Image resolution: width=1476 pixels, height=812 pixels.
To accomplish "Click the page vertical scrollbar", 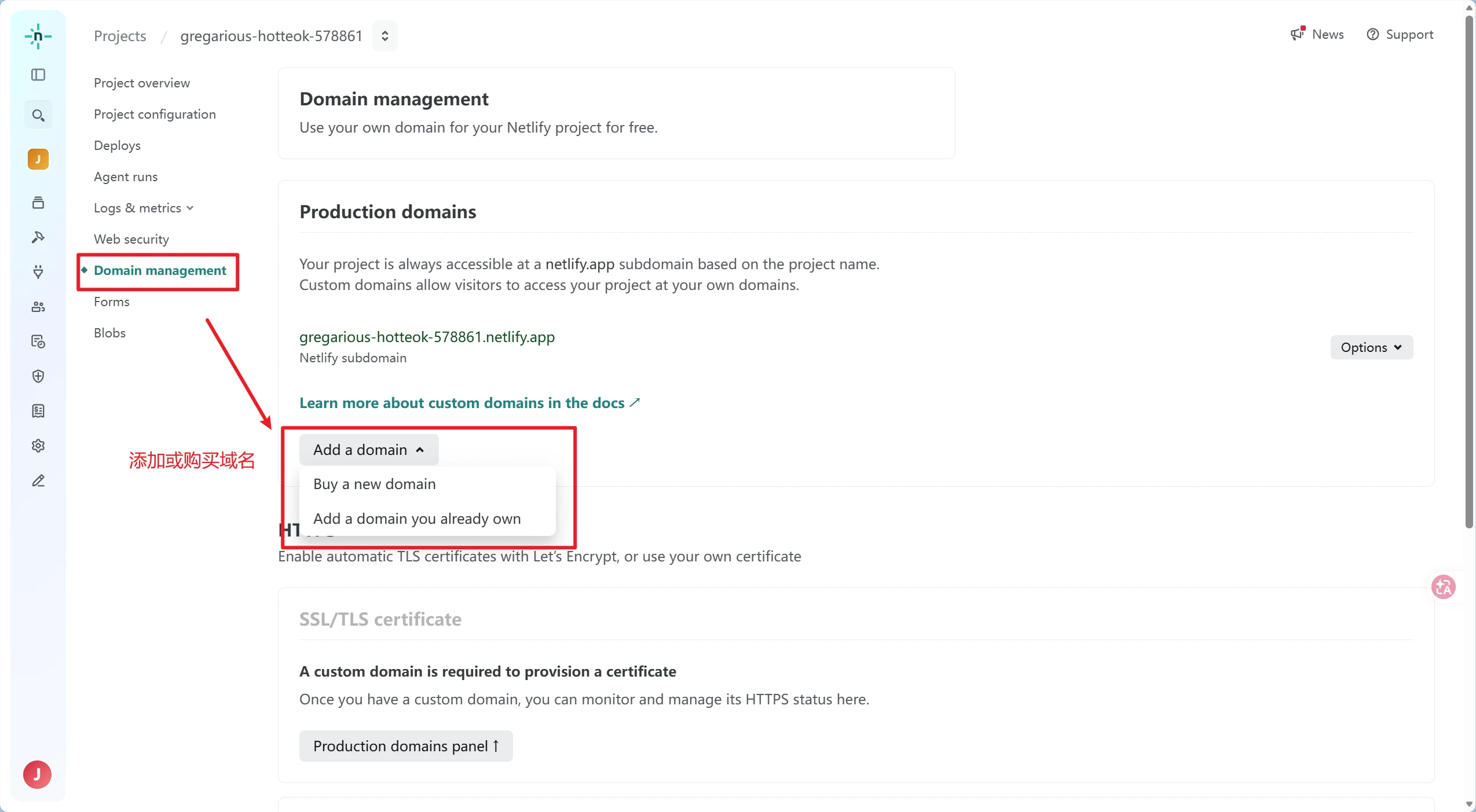I will click(1469, 272).
